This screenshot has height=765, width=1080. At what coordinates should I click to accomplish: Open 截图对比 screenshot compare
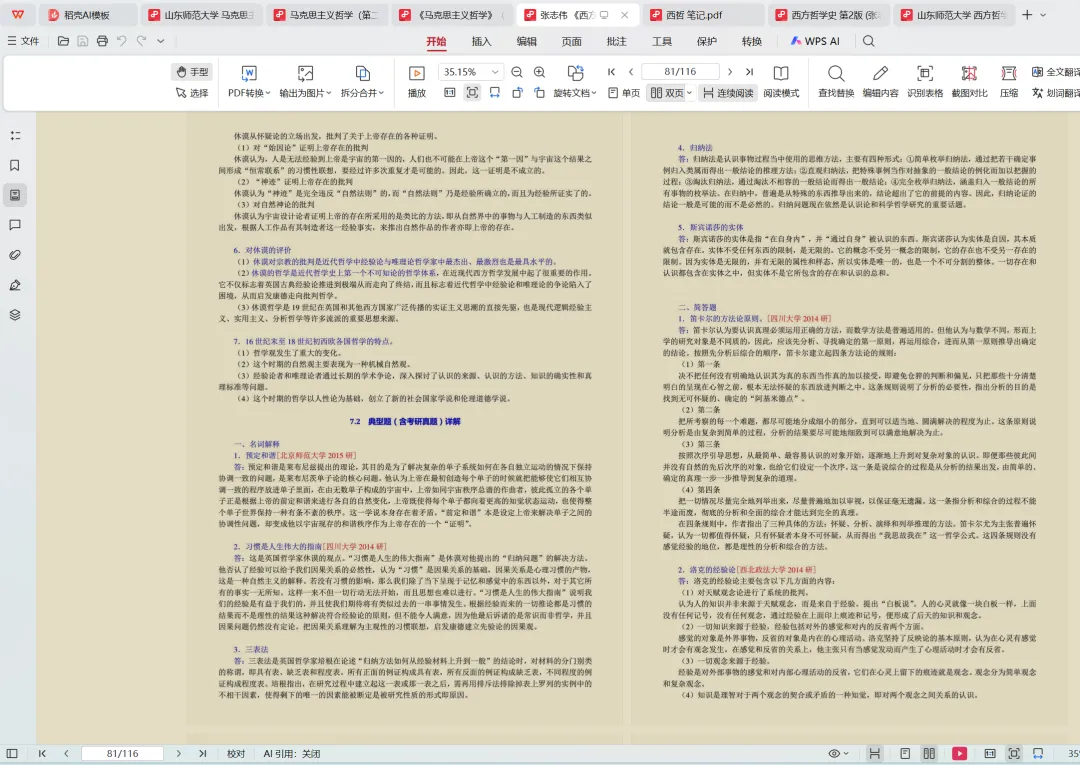(969, 82)
